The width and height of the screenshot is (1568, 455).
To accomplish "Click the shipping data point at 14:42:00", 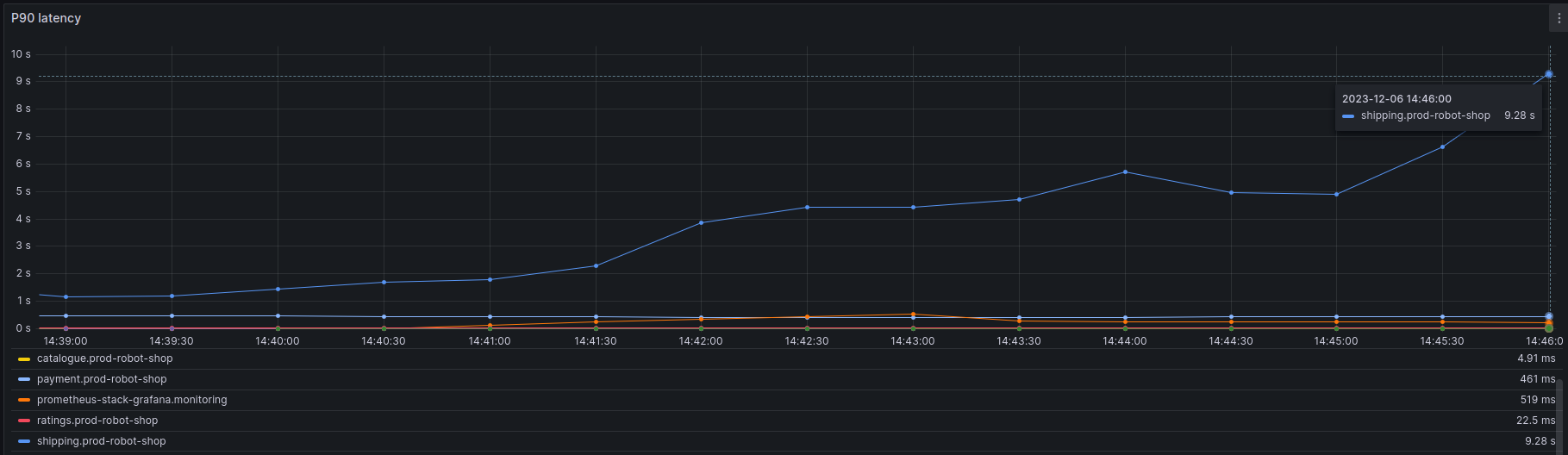I will point(701,222).
